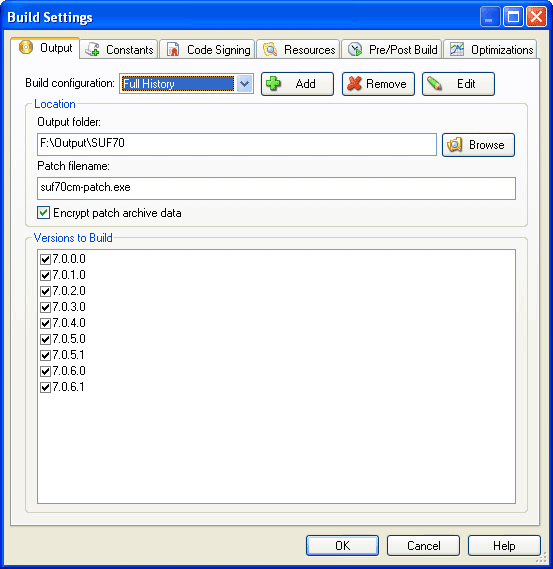Click the green plus Add icon
The height and width of the screenshot is (569, 553).
click(273, 83)
